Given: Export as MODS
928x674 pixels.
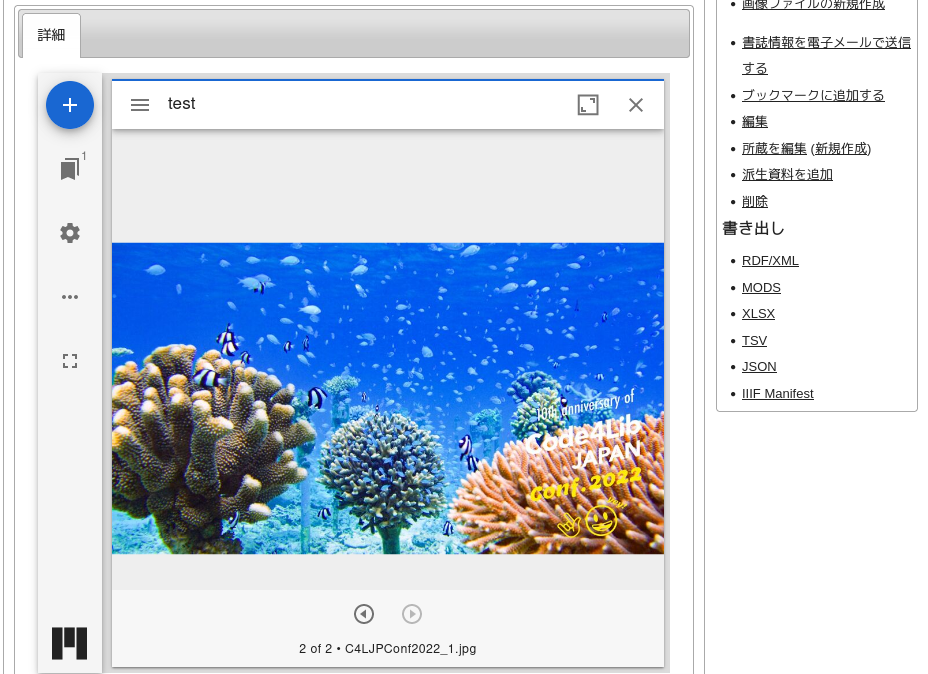Looking at the screenshot, I should pos(761,288).
